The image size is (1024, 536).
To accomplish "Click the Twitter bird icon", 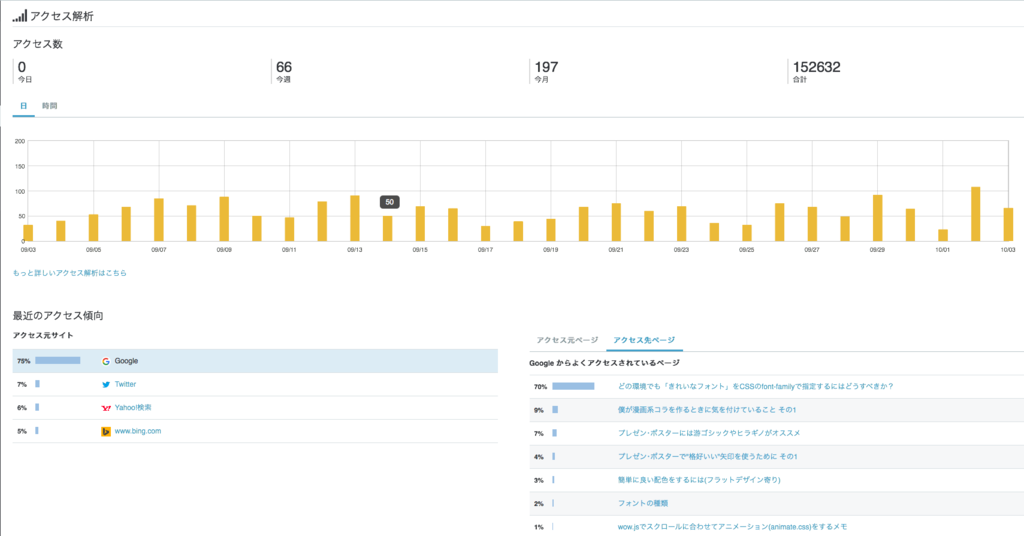I will (x=106, y=385).
